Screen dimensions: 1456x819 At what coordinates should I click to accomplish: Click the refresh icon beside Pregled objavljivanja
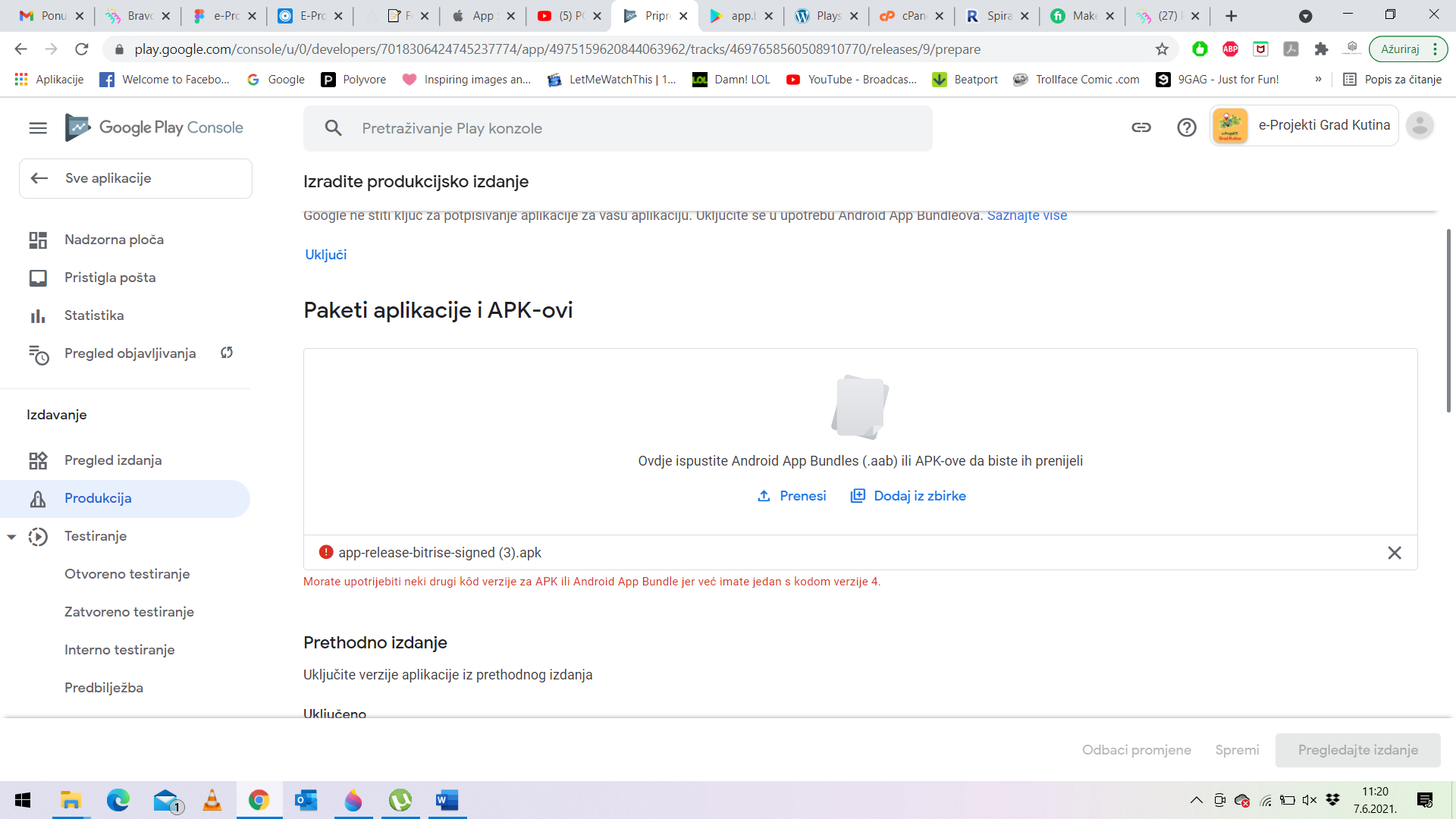(227, 353)
